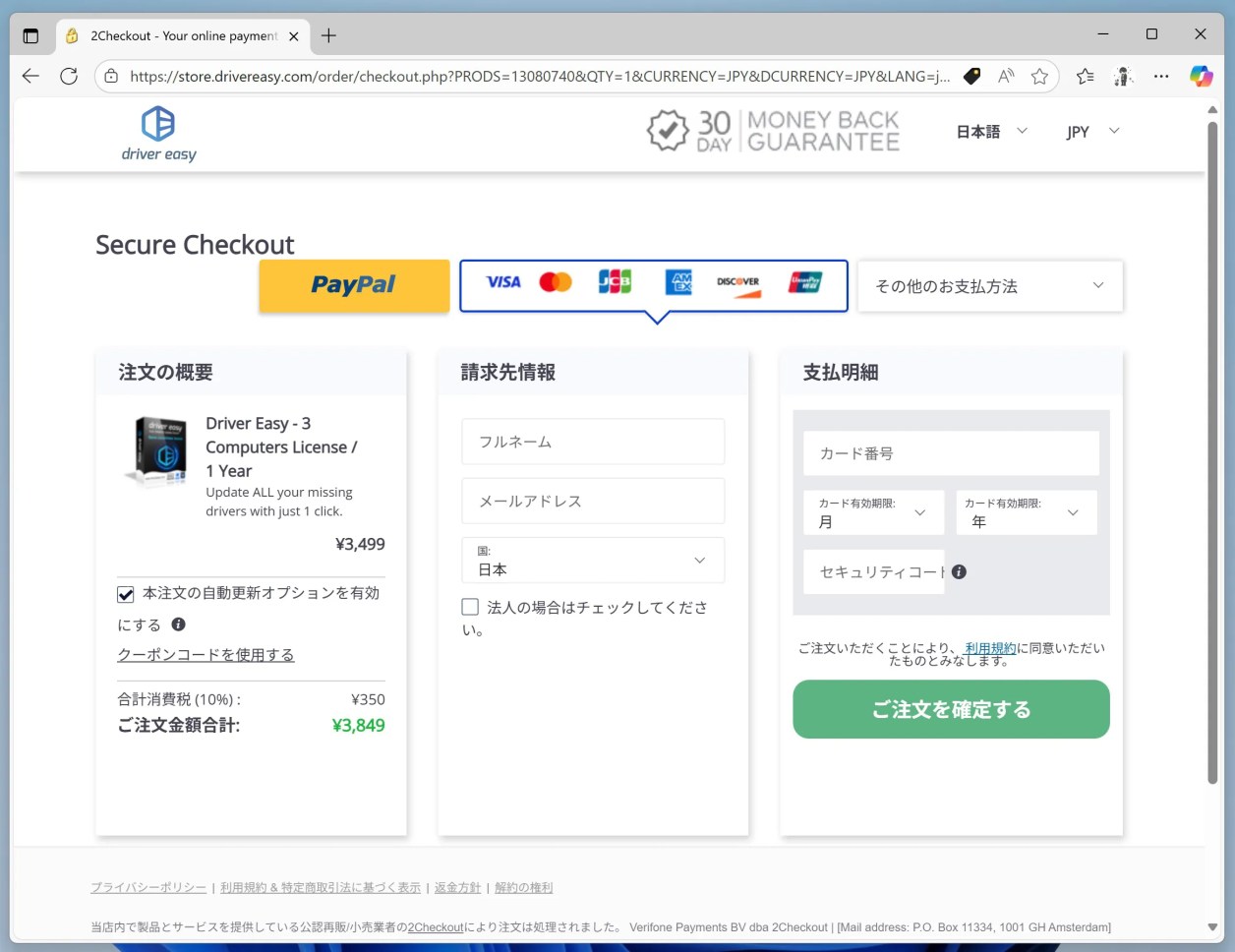Click the Read aloud icon
This screenshot has height=952, width=1235.
1005,76
